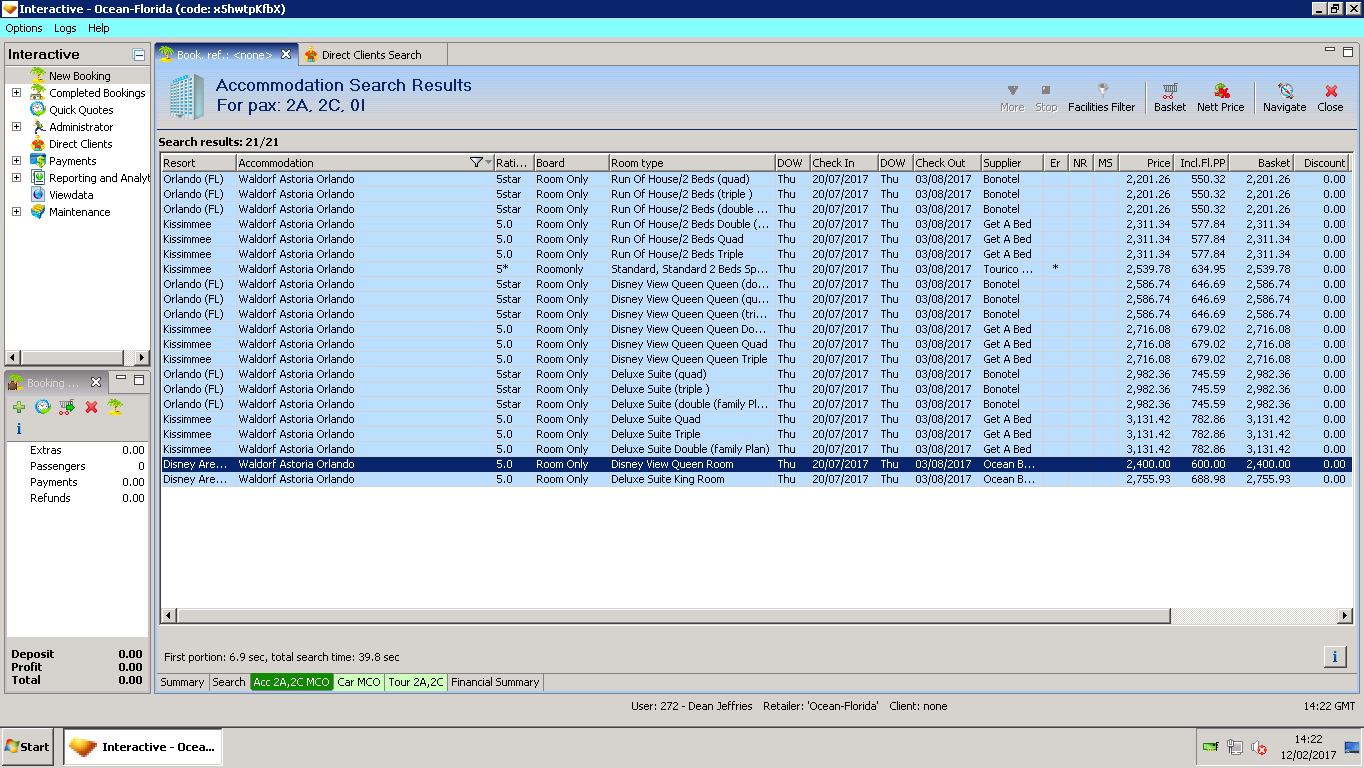Image resolution: width=1364 pixels, height=768 pixels.
Task: Click the Start button
Action: click(x=28, y=747)
